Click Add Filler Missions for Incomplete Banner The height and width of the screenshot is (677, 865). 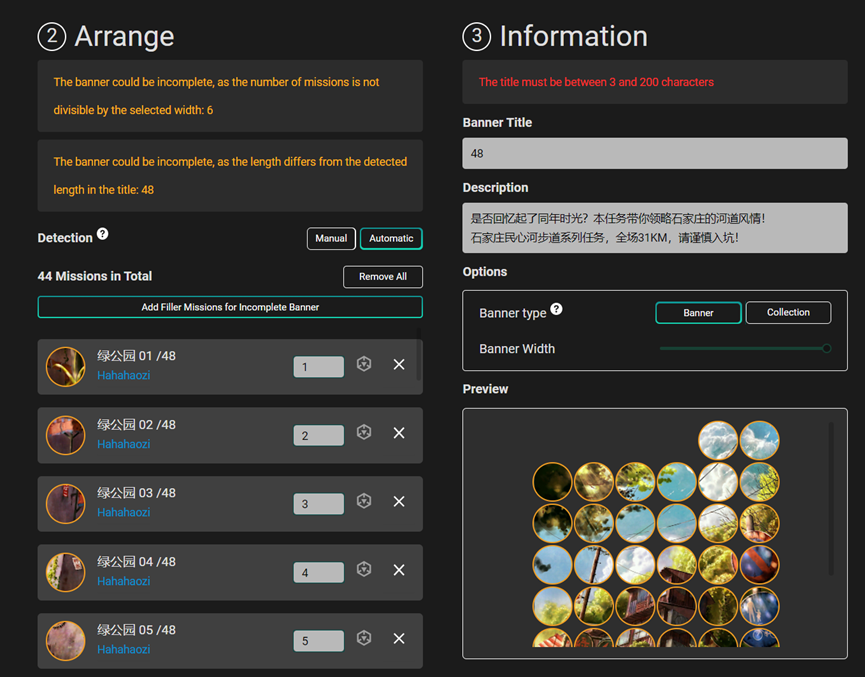(x=230, y=307)
